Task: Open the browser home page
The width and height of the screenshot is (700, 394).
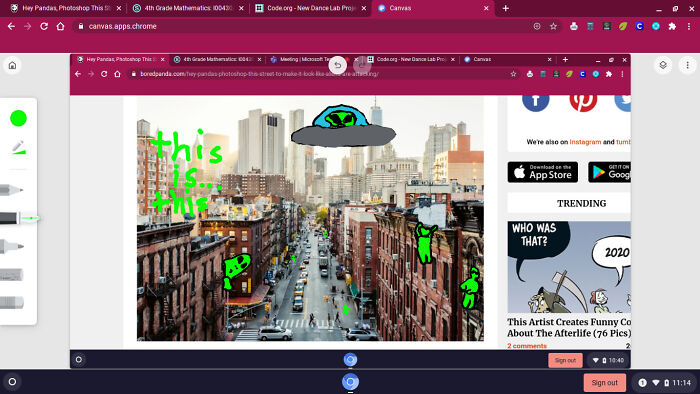Action: click(x=60, y=26)
